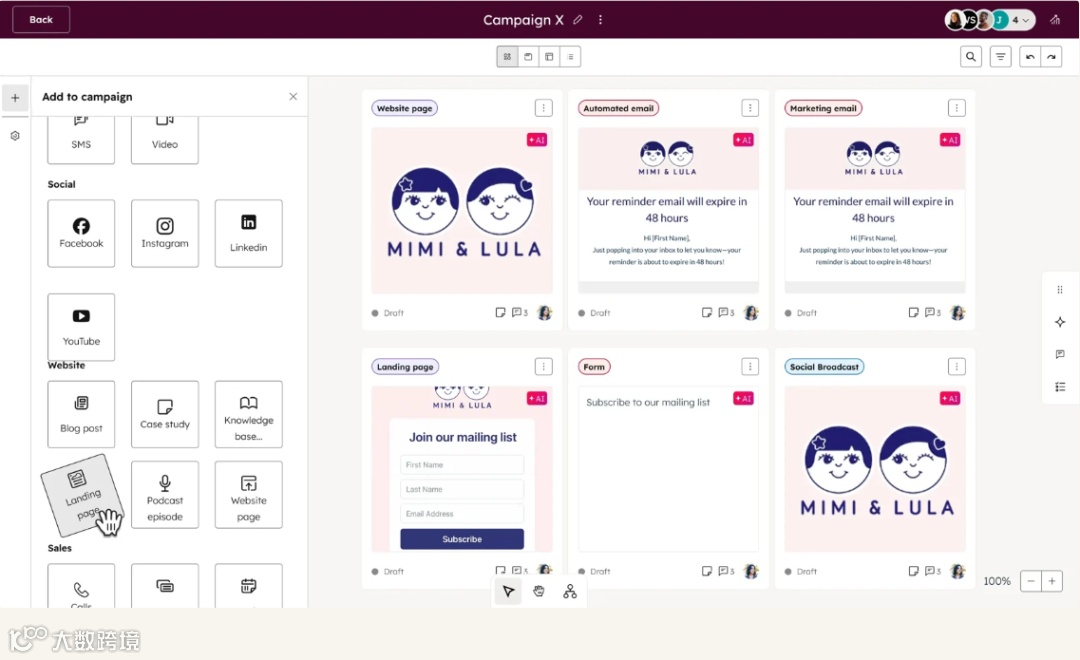The image size is (1080, 660).
Task: Click the AI badge on Website page card
Action: coord(537,140)
